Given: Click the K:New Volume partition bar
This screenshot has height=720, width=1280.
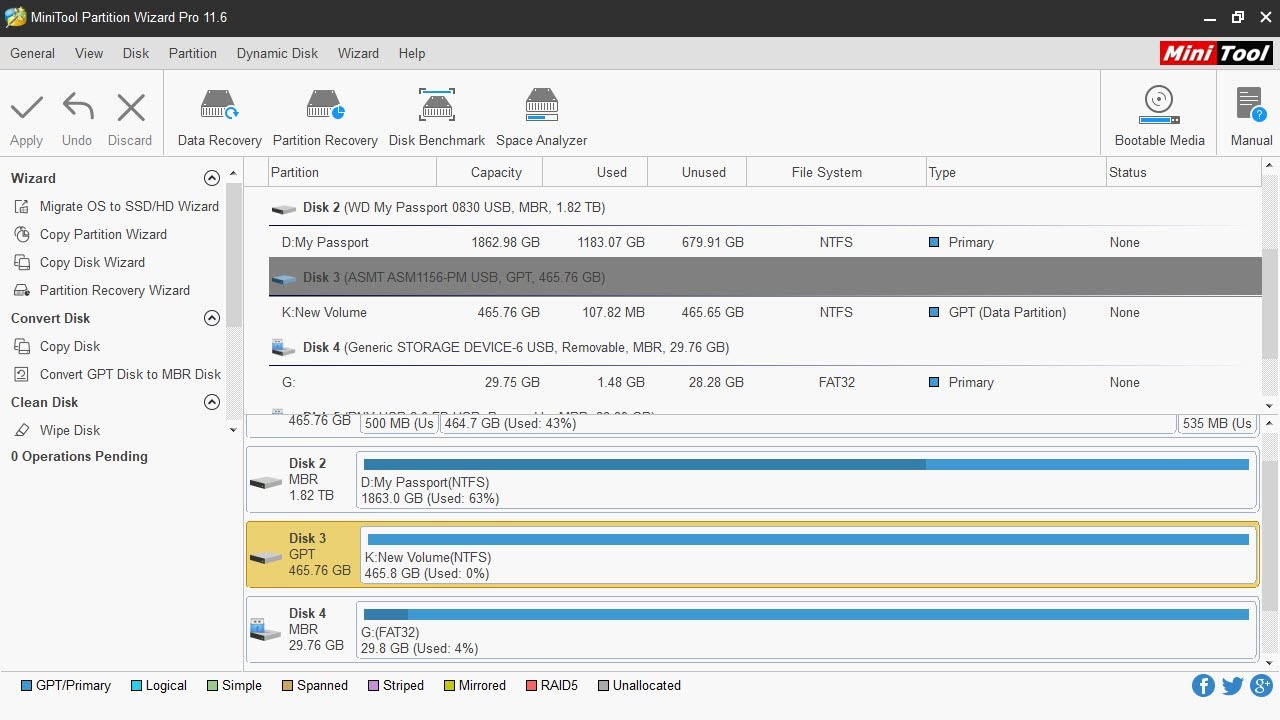Looking at the screenshot, I should [809, 539].
